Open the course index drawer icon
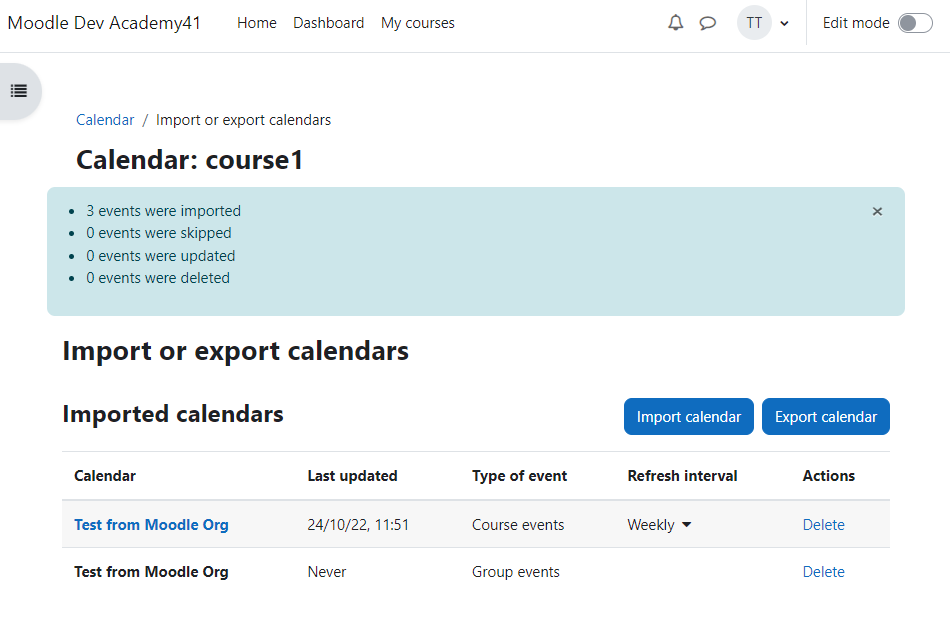Screen dimensions: 950x643 click(x=19, y=91)
